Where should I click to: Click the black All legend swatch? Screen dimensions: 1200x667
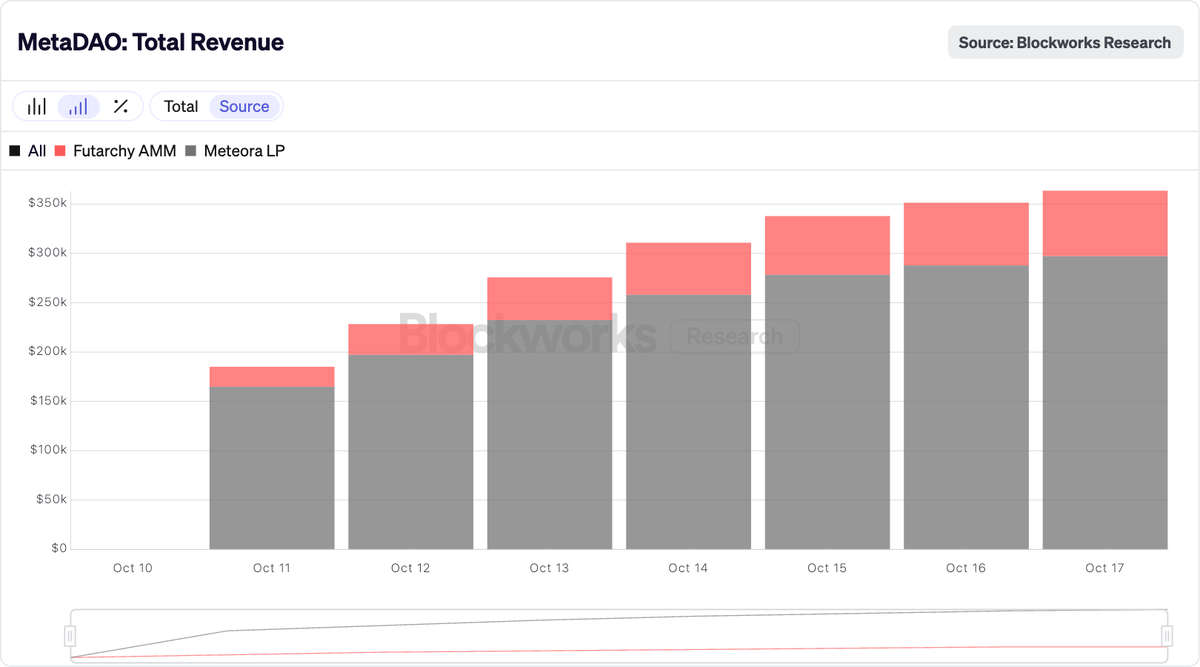16,150
